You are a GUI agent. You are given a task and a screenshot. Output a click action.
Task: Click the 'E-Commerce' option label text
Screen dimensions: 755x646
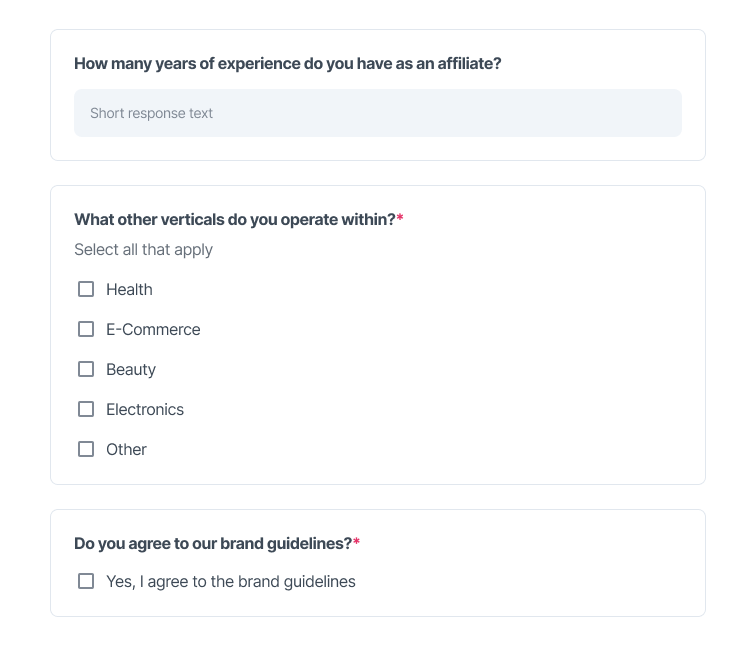(153, 329)
